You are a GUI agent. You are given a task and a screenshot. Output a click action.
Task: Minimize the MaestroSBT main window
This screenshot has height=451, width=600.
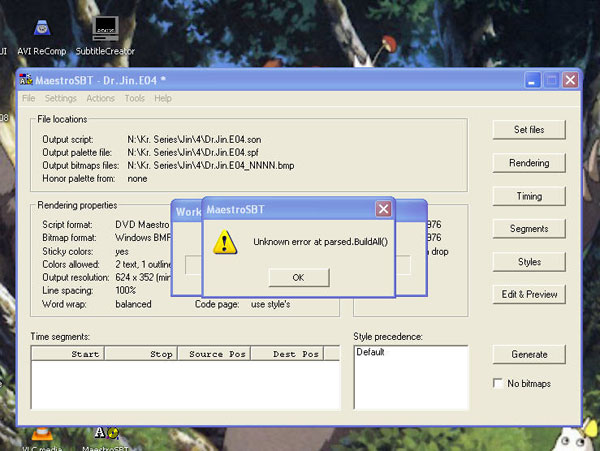tap(532, 80)
